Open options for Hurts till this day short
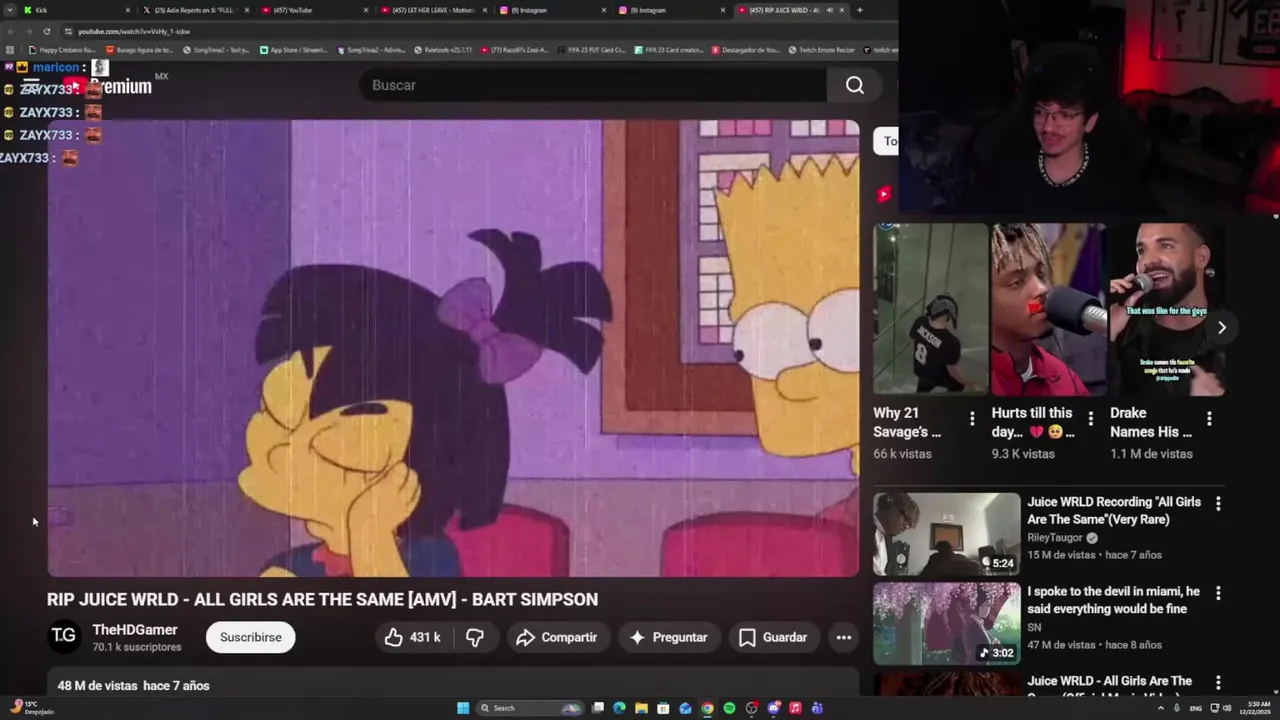Viewport: 1280px width, 720px height. [x=1090, y=419]
